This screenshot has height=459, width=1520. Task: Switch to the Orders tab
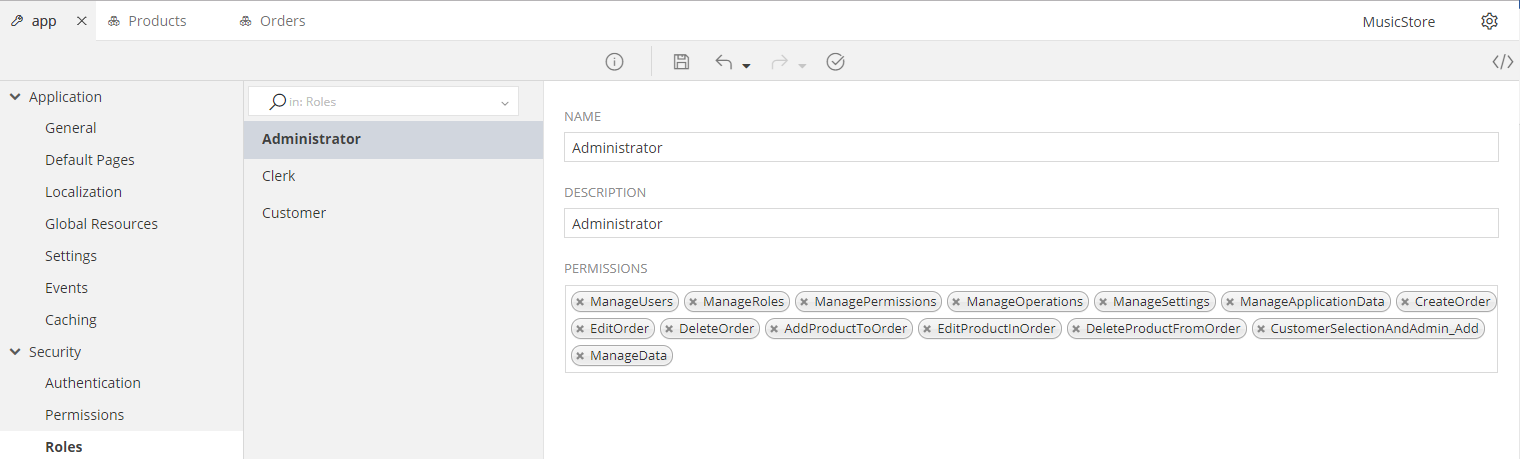pos(273,21)
